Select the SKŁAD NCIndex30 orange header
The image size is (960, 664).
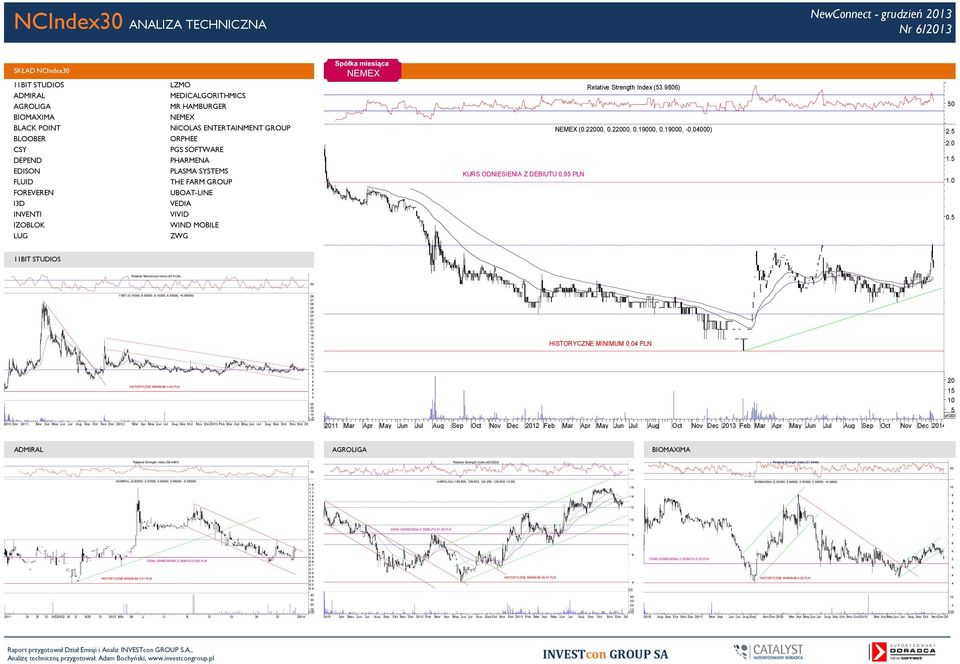pyautogui.click(x=159, y=71)
